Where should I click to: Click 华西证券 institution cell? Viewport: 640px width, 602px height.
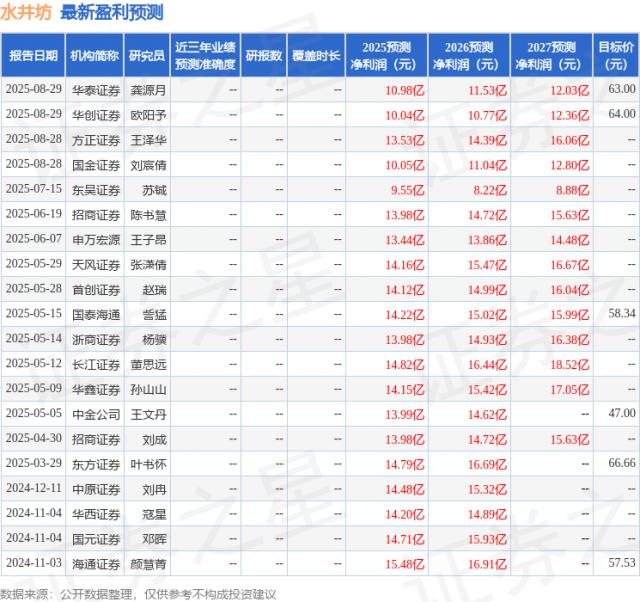[x=96, y=514]
